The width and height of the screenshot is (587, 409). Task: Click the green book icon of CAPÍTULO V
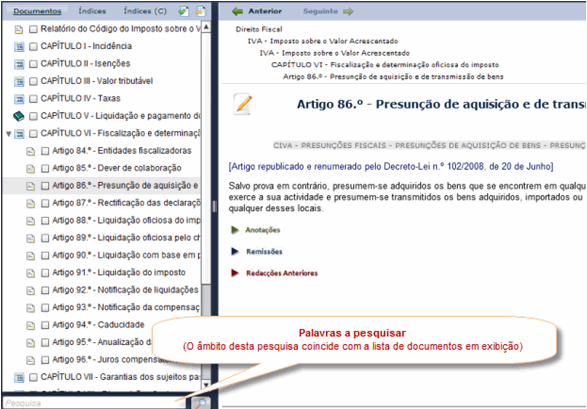pyautogui.click(x=19, y=116)
